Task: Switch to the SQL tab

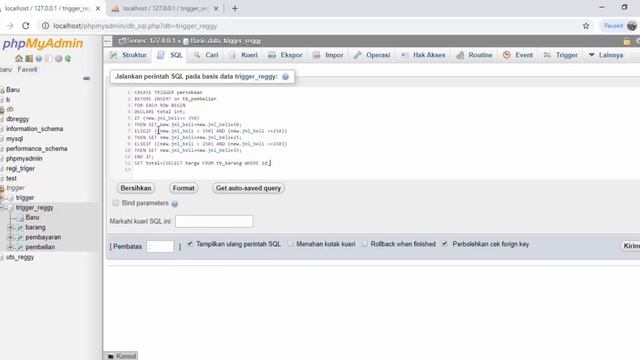Action: click(x=170, y=55)
